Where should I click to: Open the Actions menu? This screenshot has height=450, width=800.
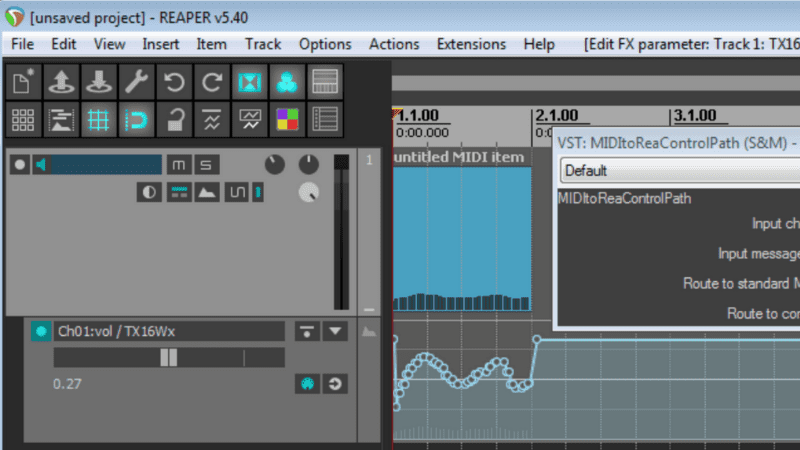tap(394, 44)
